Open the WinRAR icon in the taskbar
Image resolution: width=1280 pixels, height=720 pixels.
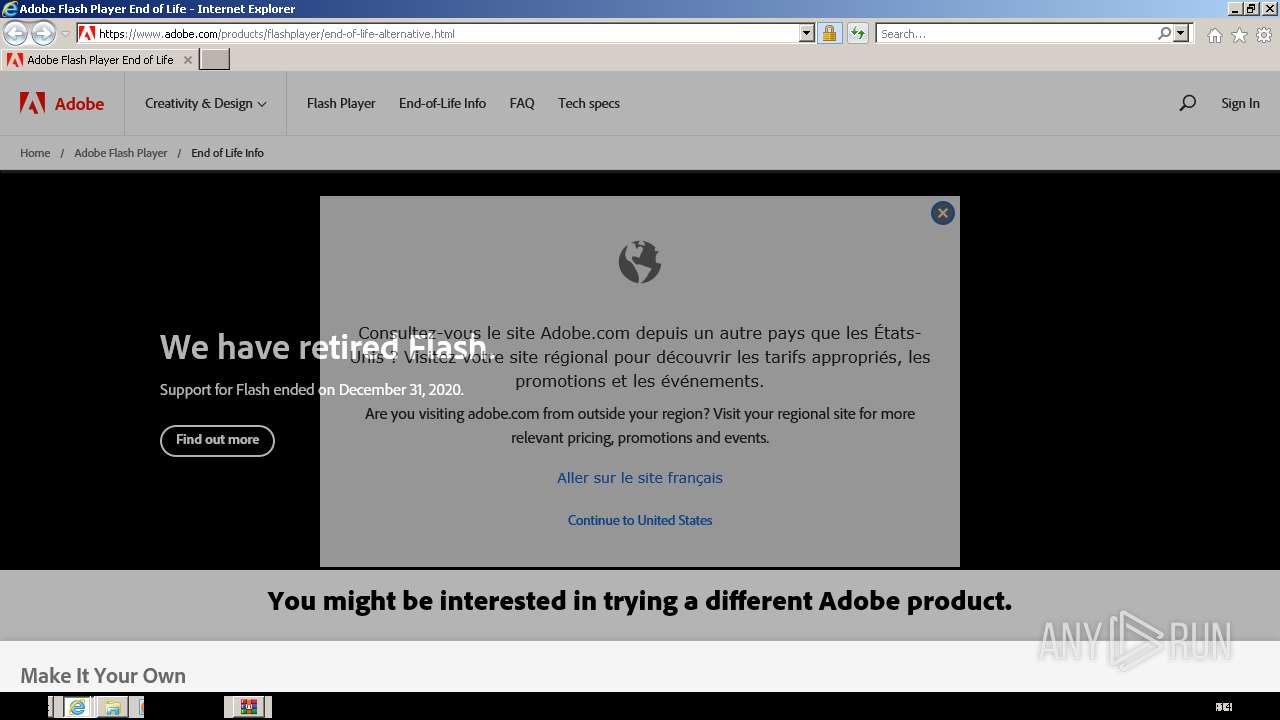pos(248,707)
